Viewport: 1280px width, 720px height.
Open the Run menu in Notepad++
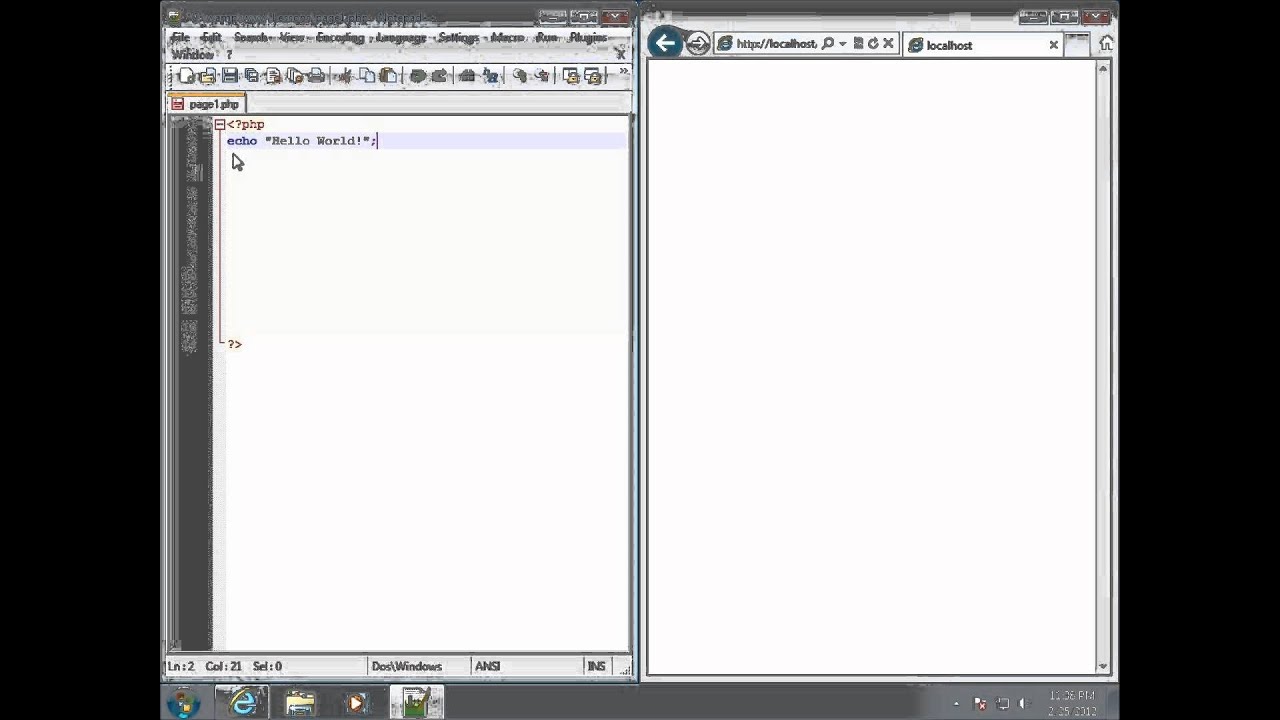tap(547, 38)
